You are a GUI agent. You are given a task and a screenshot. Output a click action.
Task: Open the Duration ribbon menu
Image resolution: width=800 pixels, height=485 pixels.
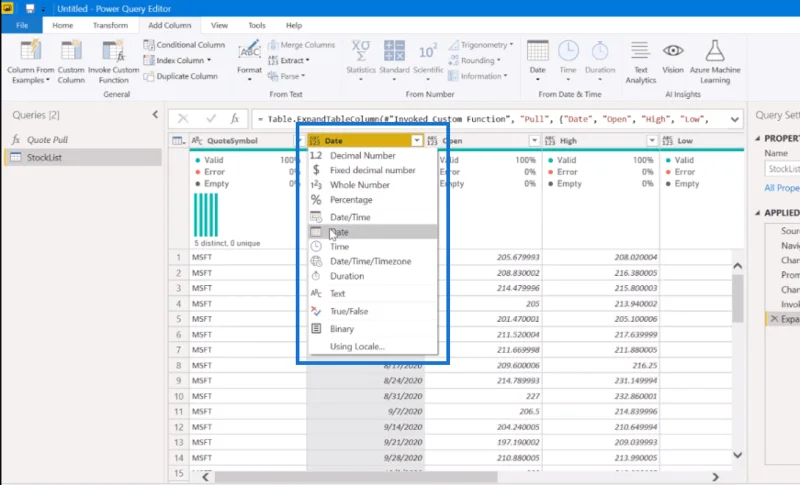(600, 61)
